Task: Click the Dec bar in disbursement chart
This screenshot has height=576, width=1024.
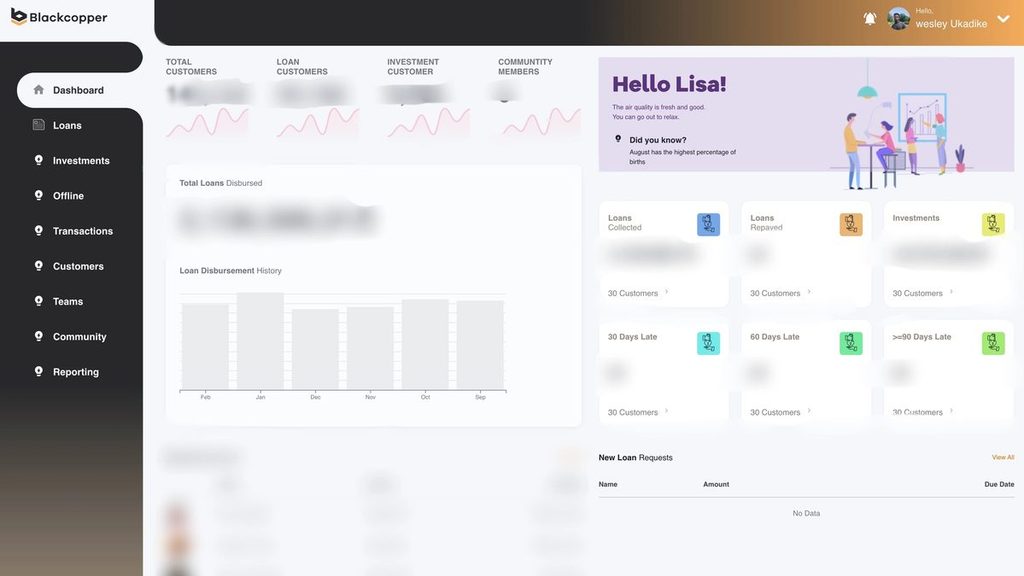Action: coord(315,349)
